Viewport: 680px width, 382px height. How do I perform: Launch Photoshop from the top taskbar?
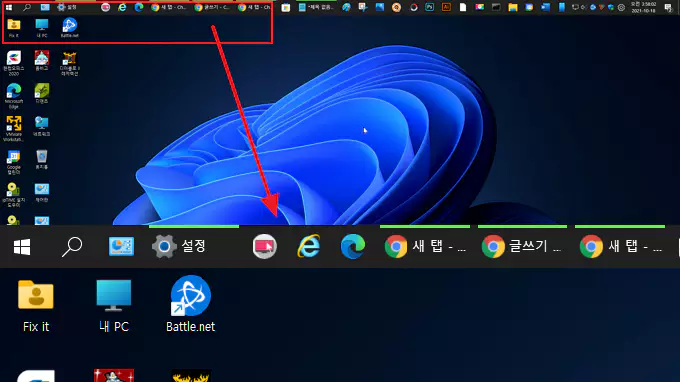point(430,7)
